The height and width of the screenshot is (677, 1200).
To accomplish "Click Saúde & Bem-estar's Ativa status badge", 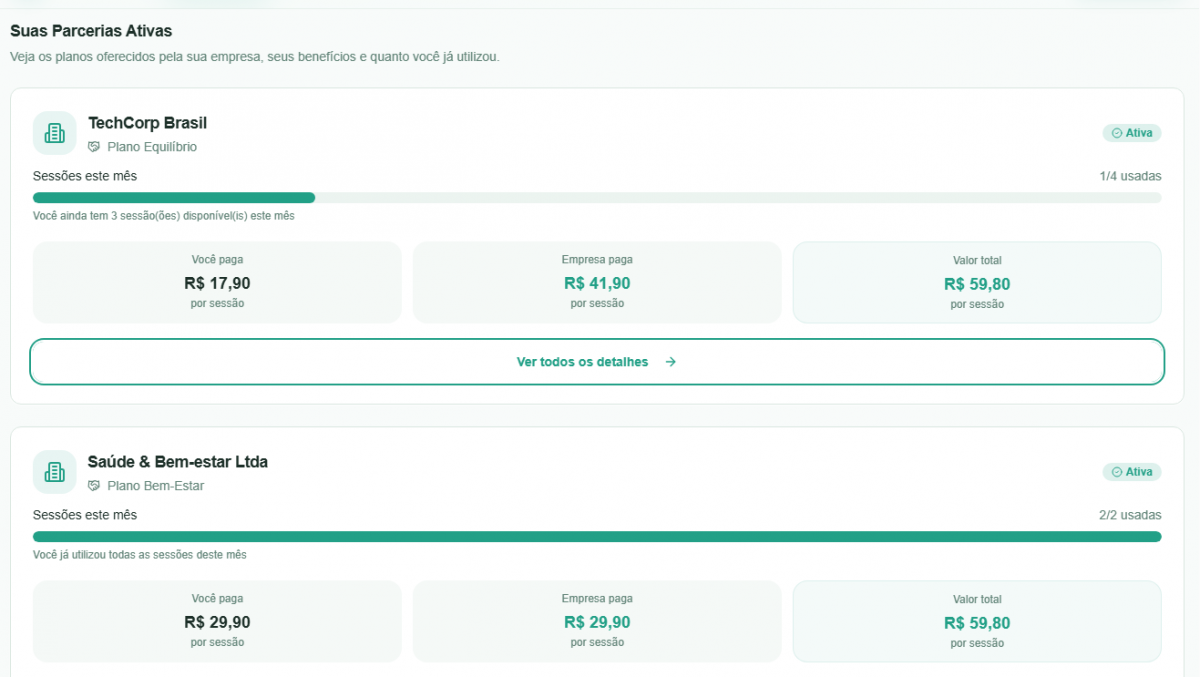I will [x=1131, y=472].
